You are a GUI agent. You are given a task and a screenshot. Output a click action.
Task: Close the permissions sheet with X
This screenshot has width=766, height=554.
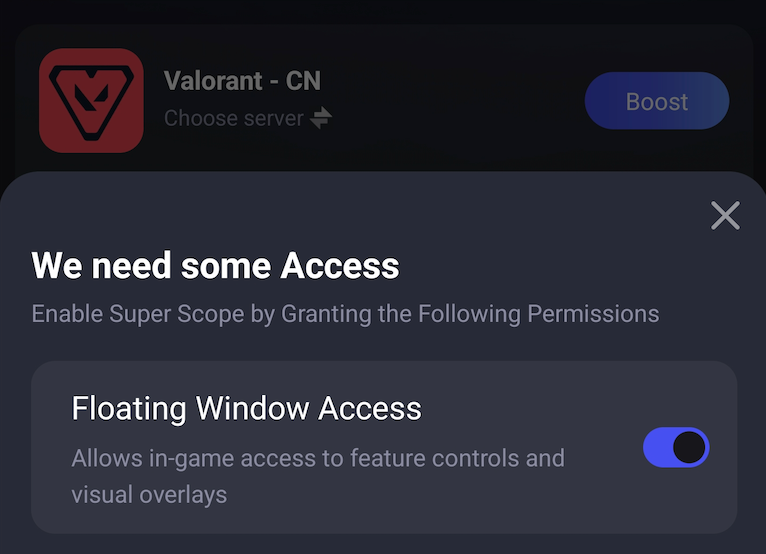coord(725,215)
